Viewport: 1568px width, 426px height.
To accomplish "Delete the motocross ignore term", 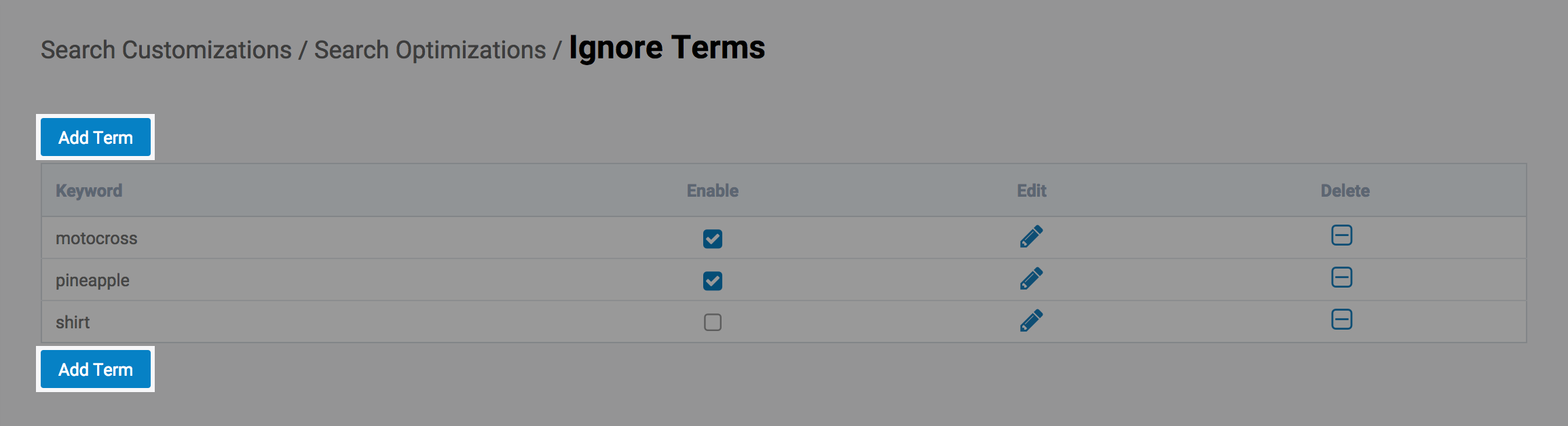I will (1341, 235).
